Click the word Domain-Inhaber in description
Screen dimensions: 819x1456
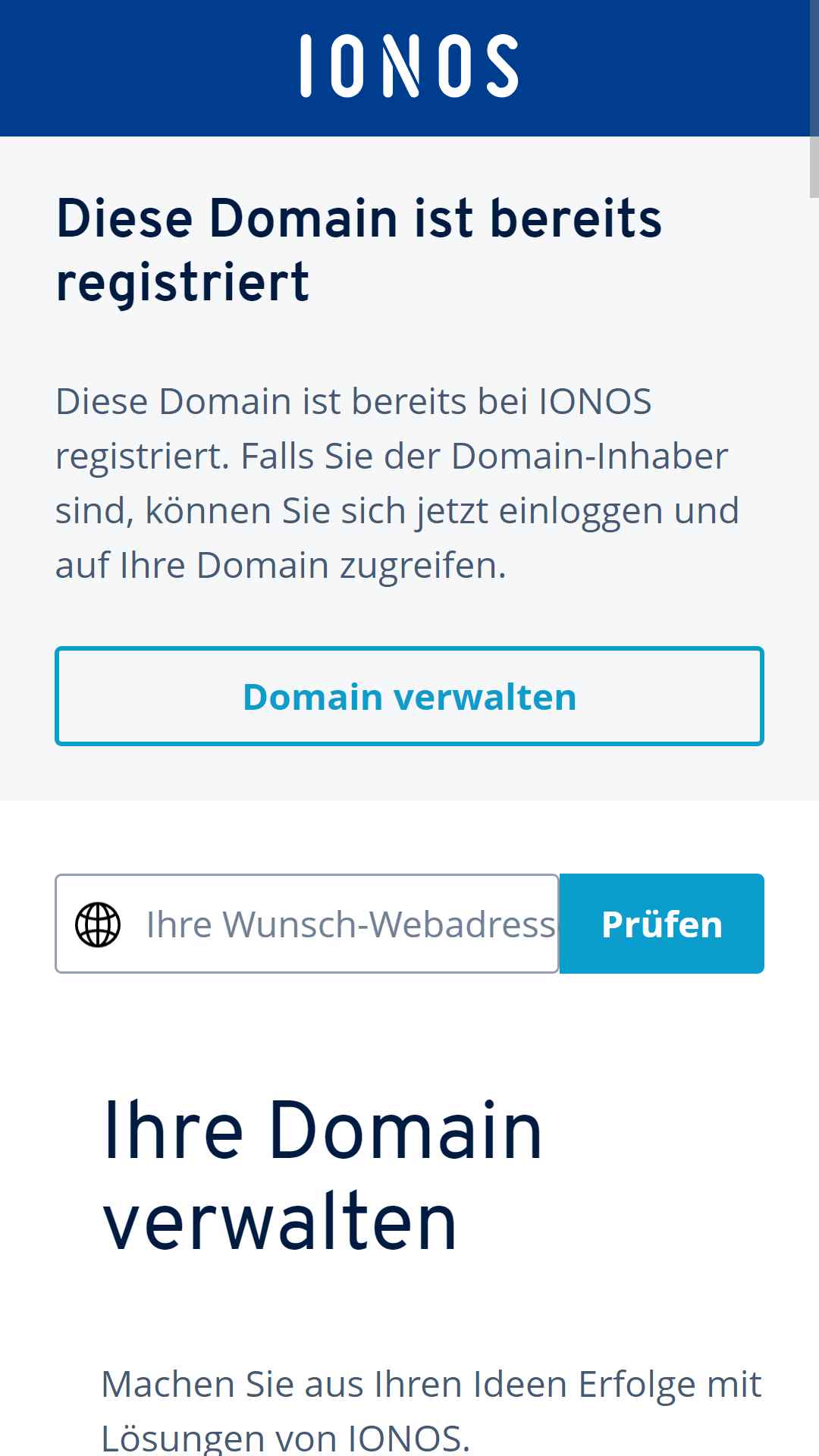pos(590,457)
